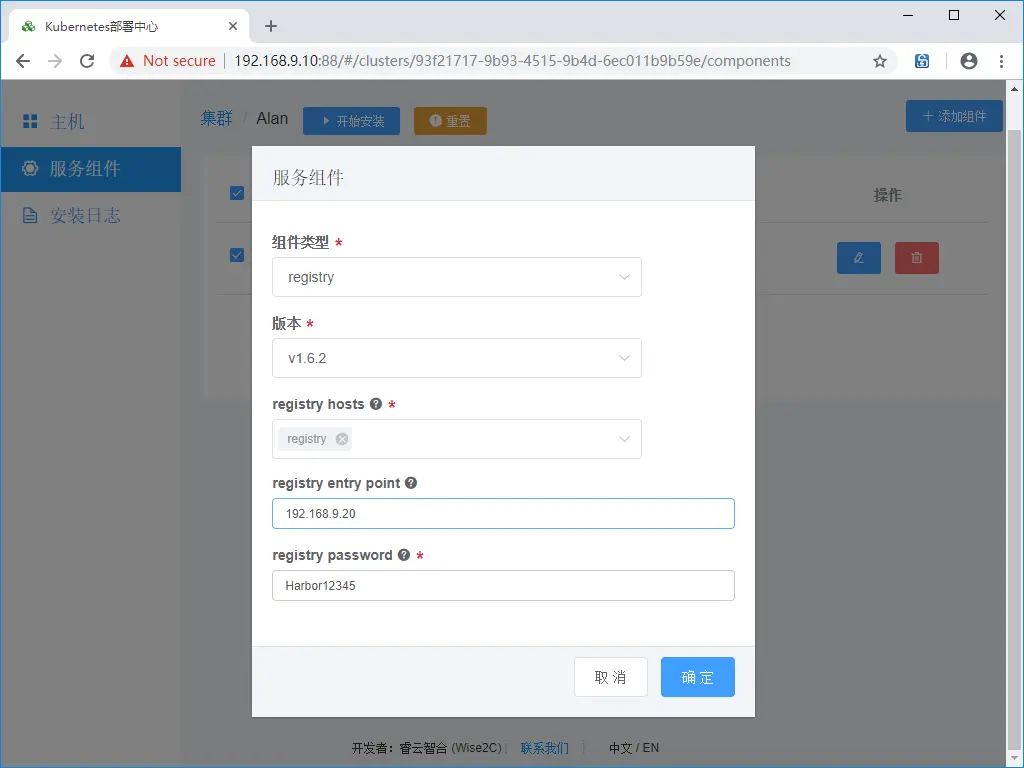
Task: Toggle the component row checkbox
Action: pyautogui.click(x=237, y=255)
